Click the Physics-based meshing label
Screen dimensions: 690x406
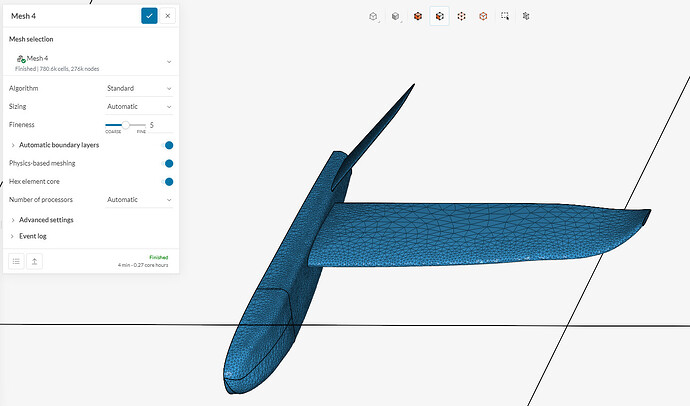tap(42, 164)
